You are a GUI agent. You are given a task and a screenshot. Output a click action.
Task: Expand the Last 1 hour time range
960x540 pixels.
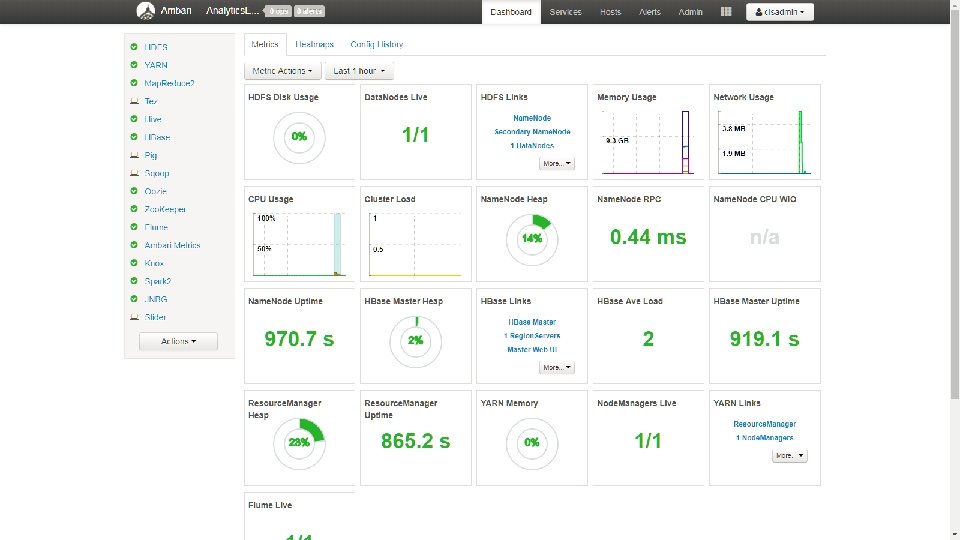pyautogui.click(x=359, y=71)
